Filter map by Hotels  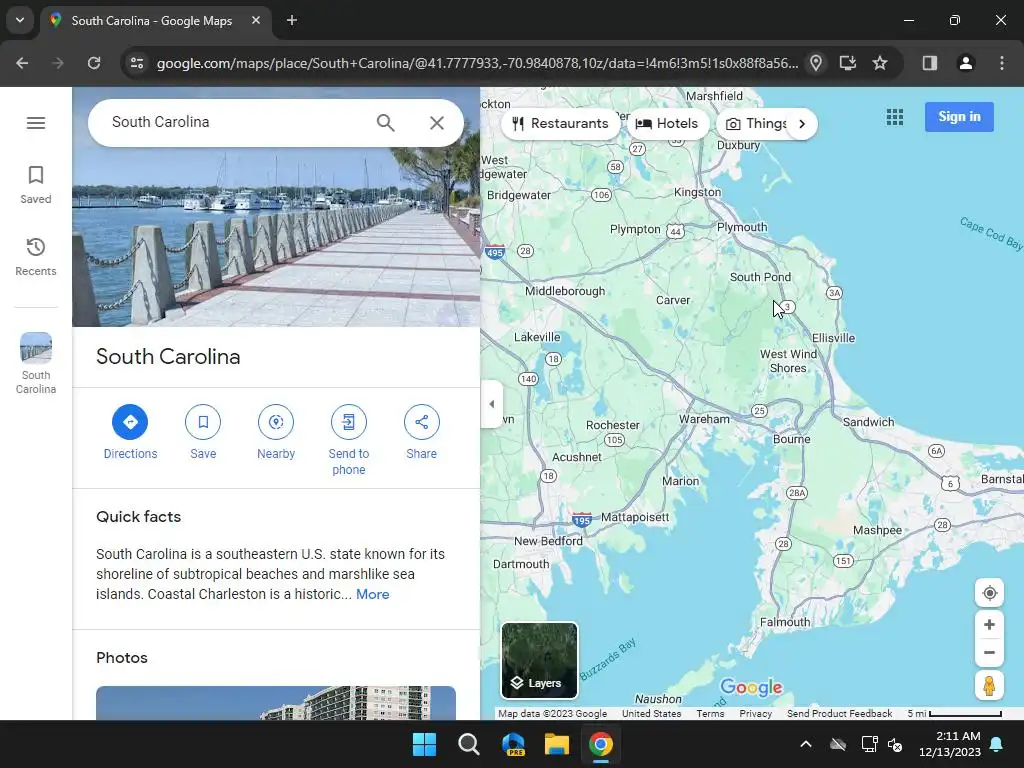(x=667, y=123)
